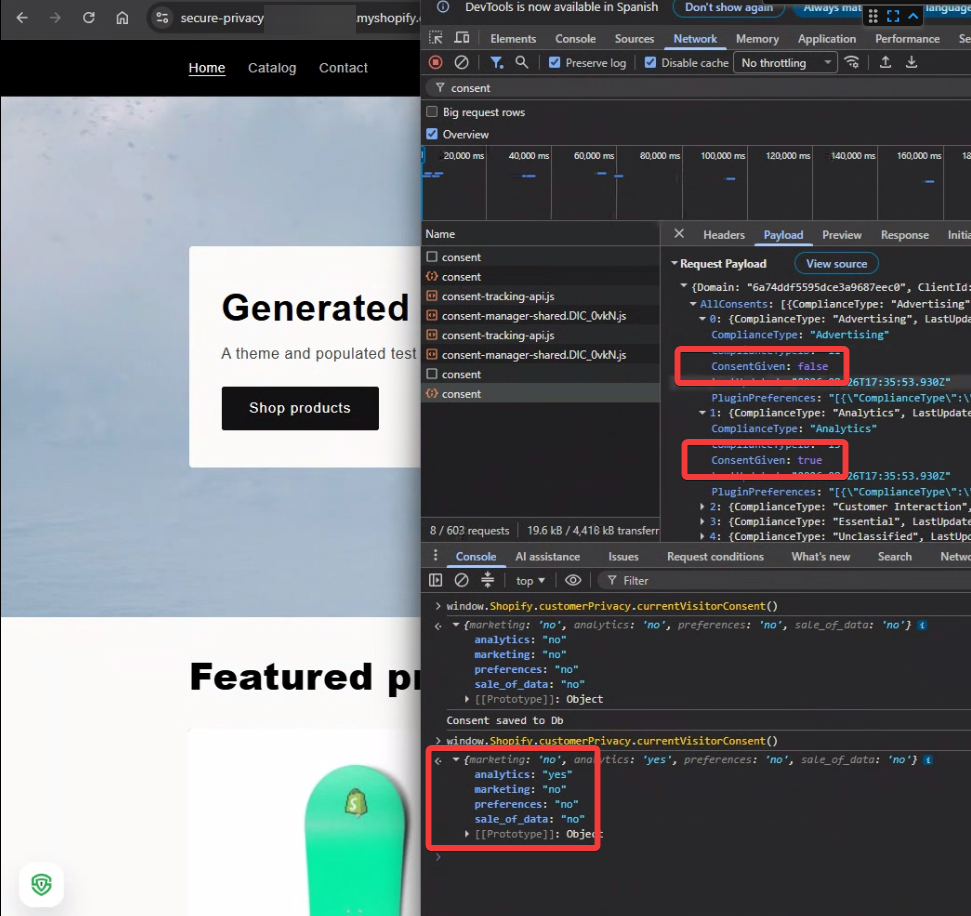Open the console top context dropdown

point(531,580)
